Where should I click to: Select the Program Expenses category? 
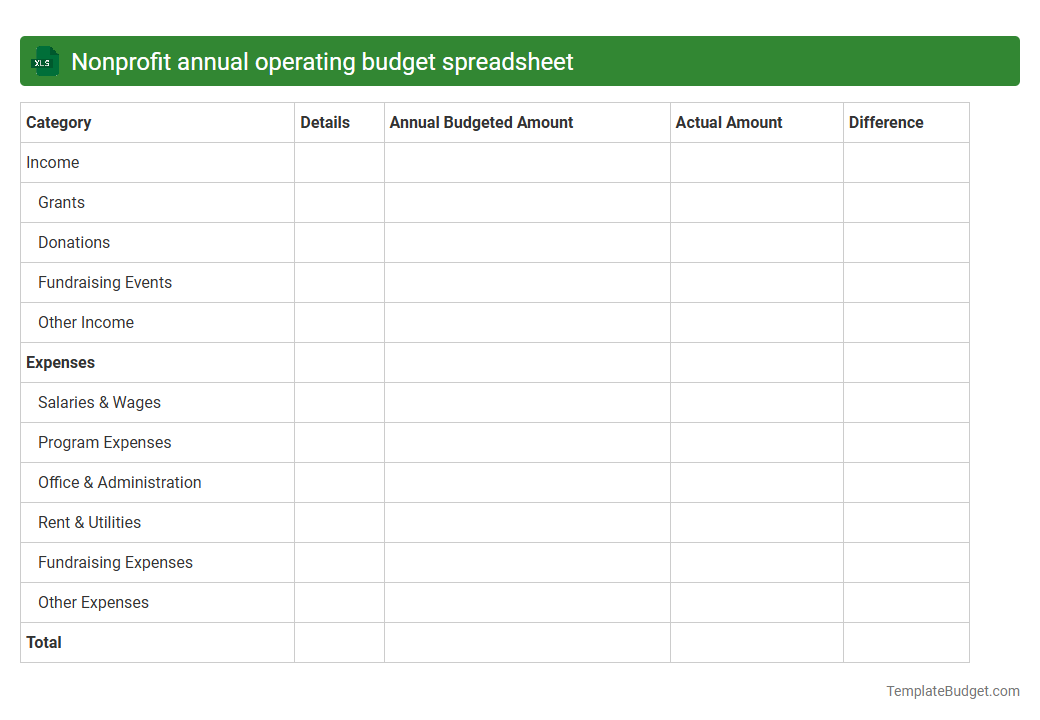pos(104,442)
